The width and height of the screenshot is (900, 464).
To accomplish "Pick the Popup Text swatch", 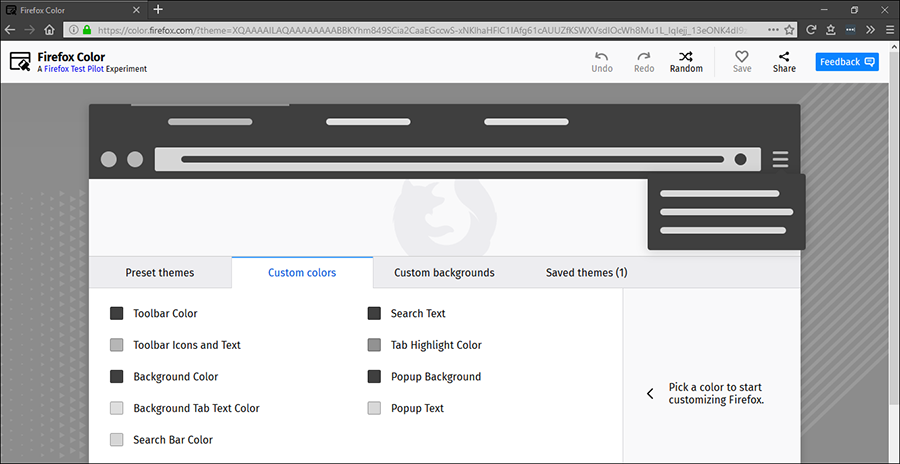I will click(x=374, y=408).
